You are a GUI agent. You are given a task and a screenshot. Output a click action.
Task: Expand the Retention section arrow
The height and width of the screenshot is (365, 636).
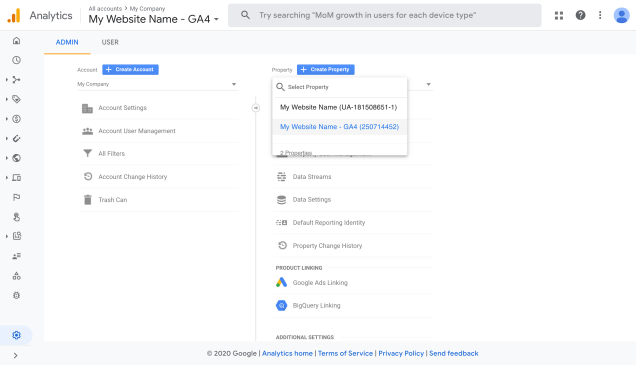(6, 138)
